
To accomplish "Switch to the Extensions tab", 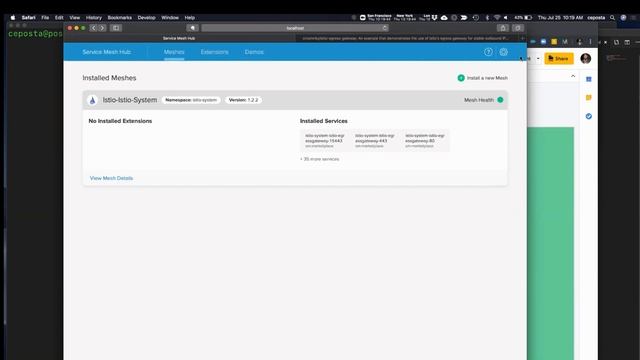I will 214,52.
